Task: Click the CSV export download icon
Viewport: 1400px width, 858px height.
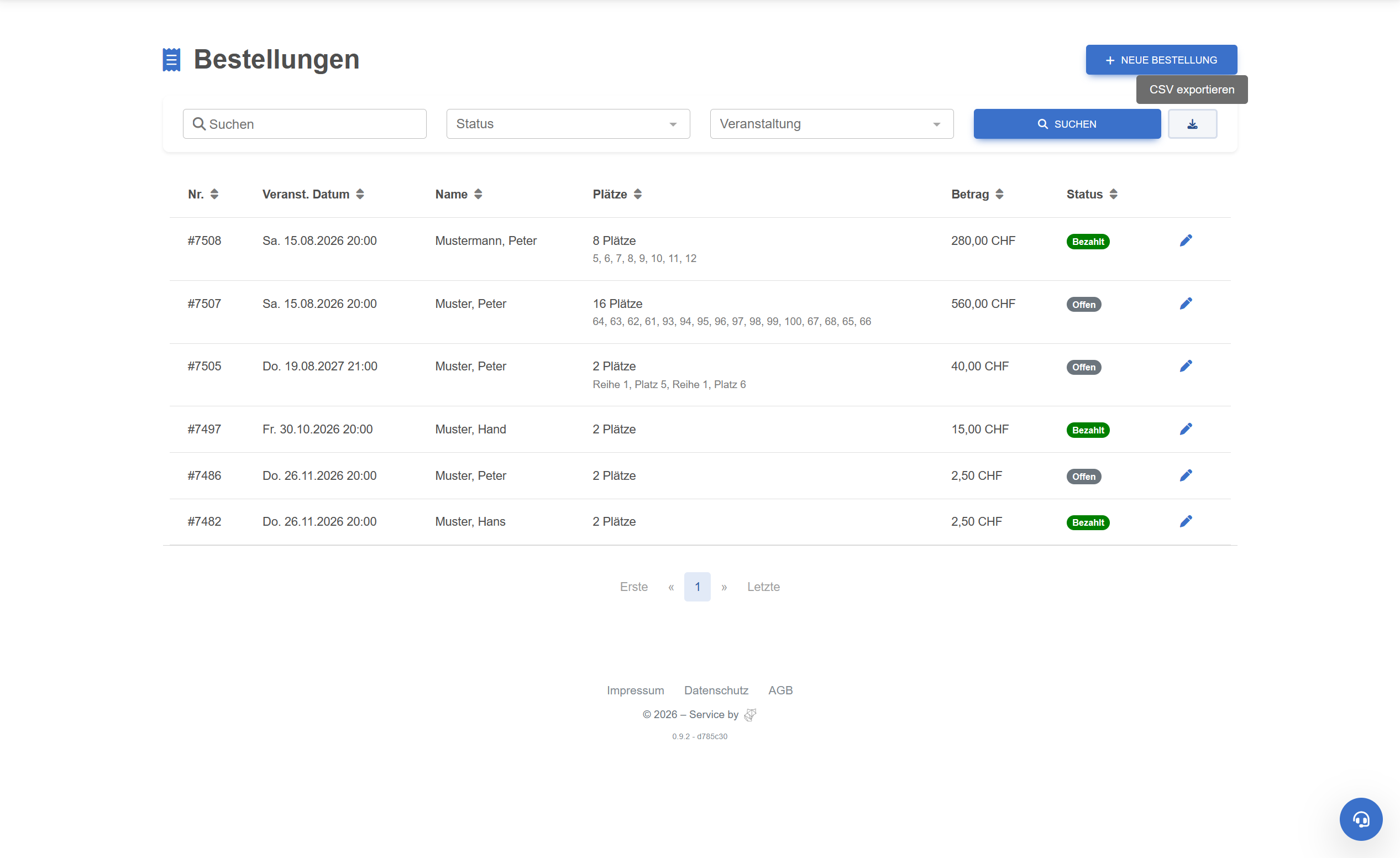Action: pyautogui.click(x=1192, y=124)
